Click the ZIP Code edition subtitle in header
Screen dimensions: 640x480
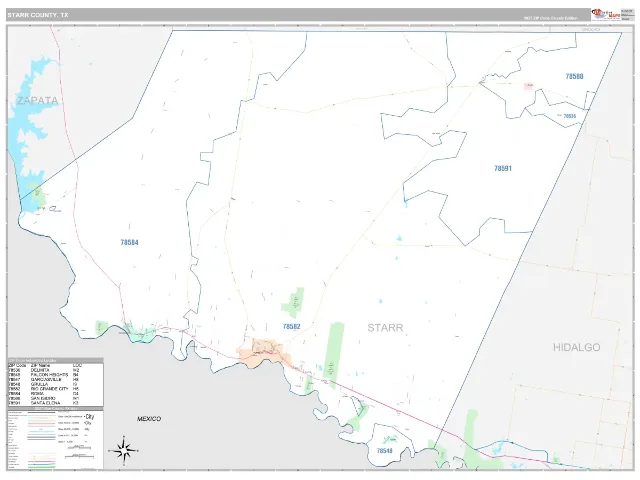551,18
